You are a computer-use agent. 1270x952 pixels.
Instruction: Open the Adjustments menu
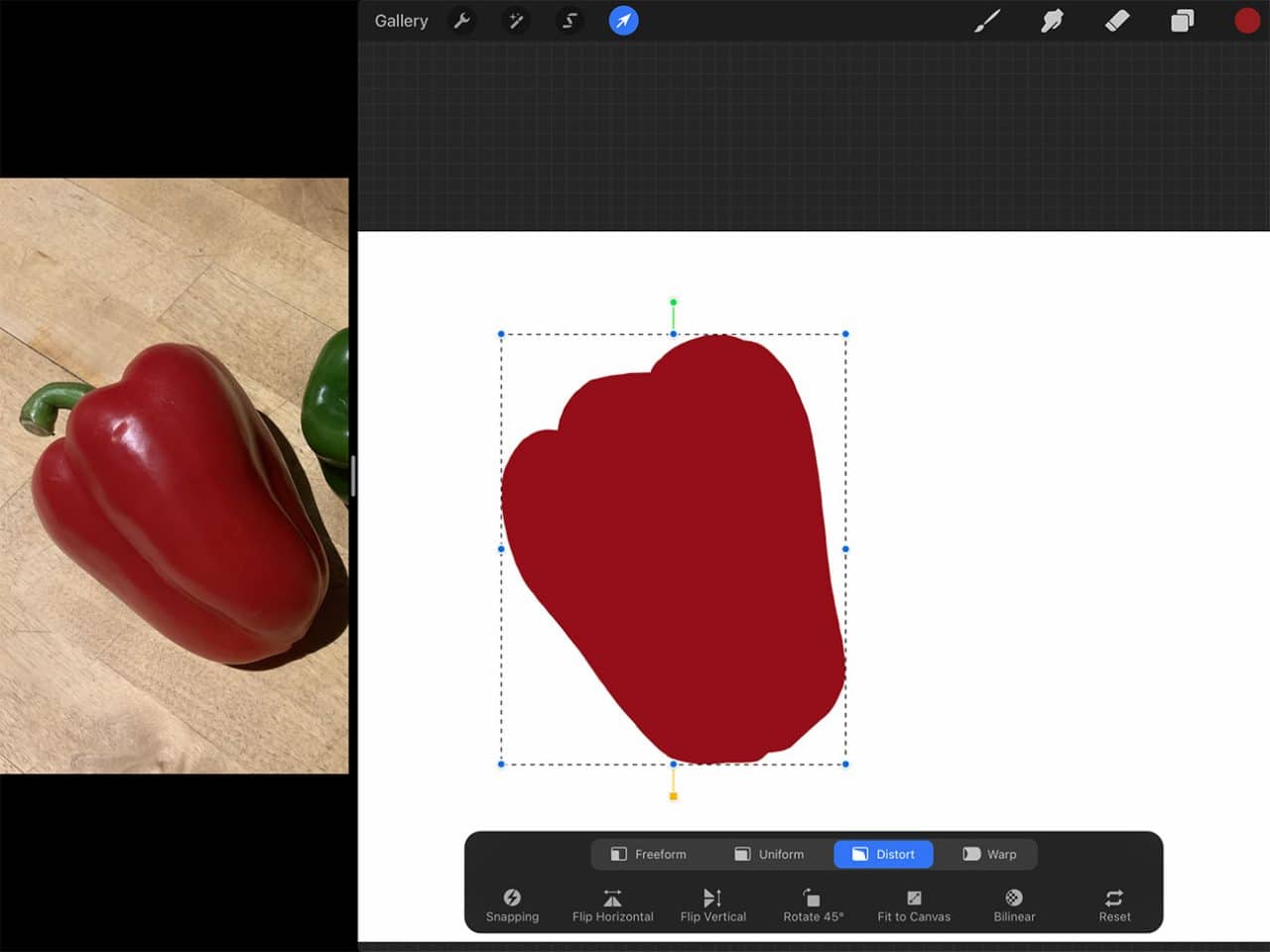pos(516,20)
